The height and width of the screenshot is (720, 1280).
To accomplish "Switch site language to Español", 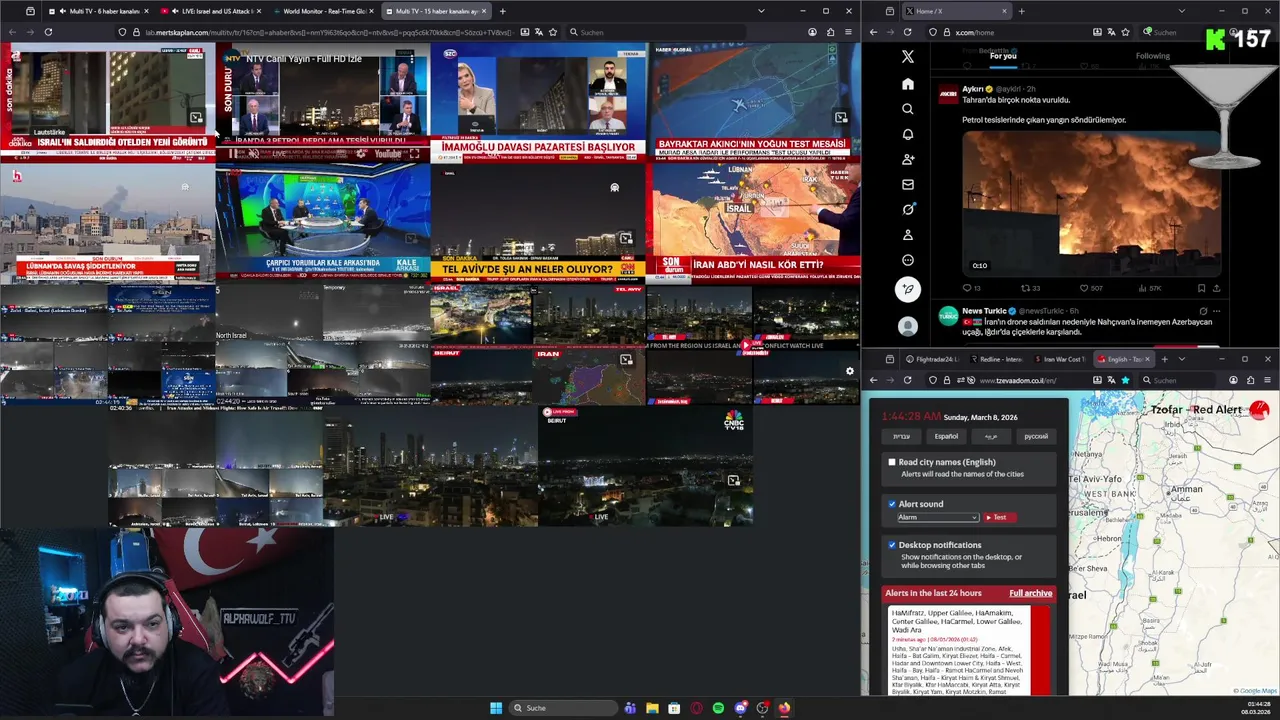I will click(x=946, y=436).
